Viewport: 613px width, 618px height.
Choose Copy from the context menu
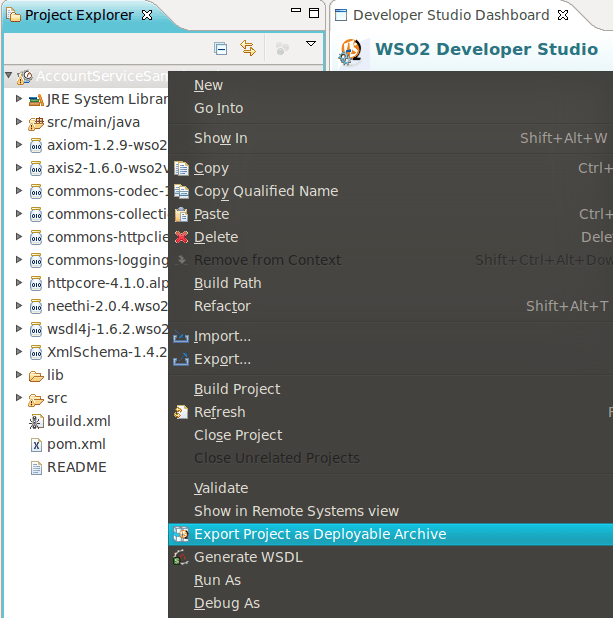click(391, 168)
